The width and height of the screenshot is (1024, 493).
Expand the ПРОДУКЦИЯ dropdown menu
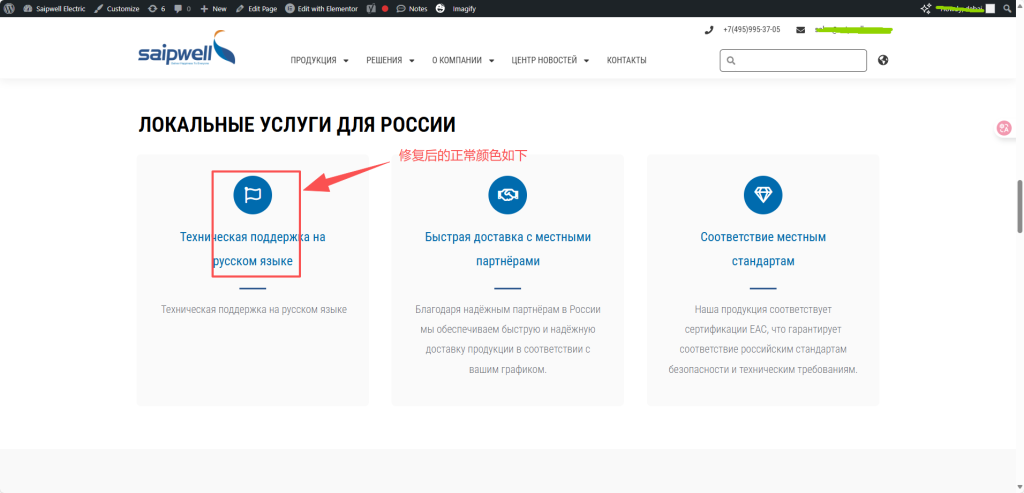319,60
